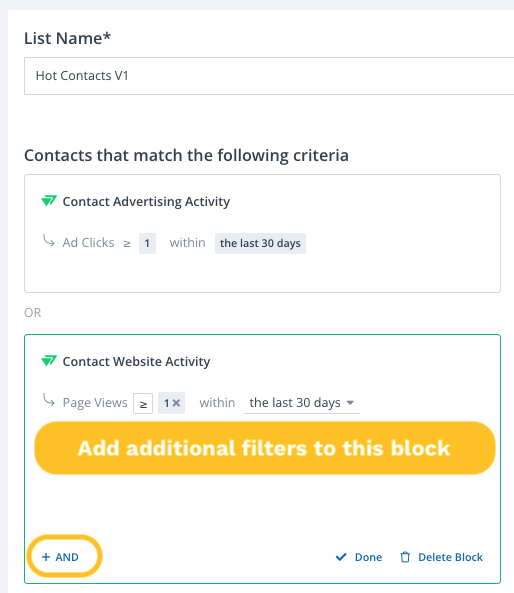The height and width of the screenshot is (593, 514).
Task: Remove the Page Views value with X
Action: coord(176,403)
